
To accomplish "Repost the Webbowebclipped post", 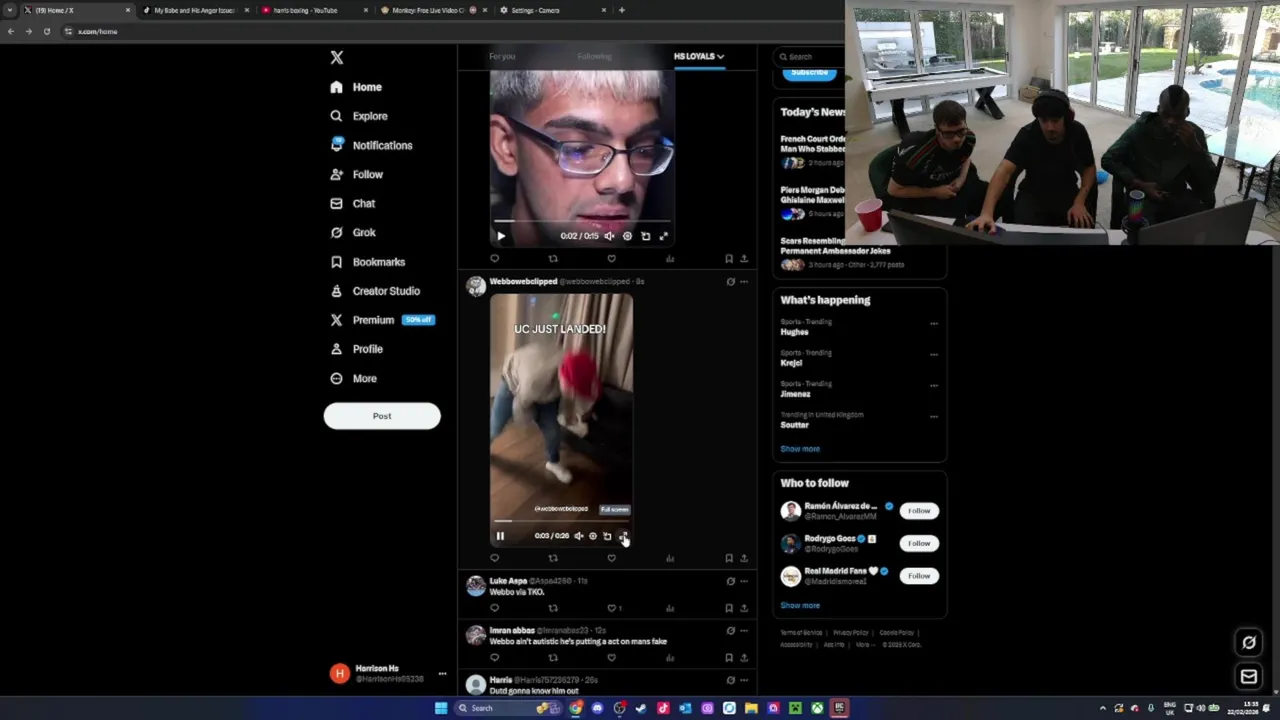I will point(553,558).
